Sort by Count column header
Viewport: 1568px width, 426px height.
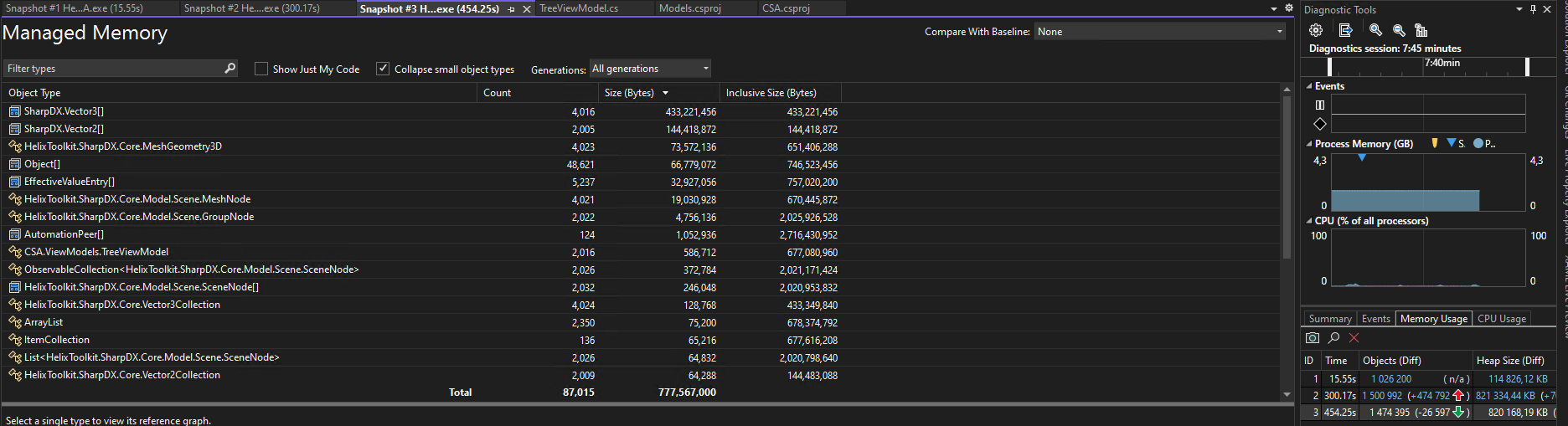point(538,93)
